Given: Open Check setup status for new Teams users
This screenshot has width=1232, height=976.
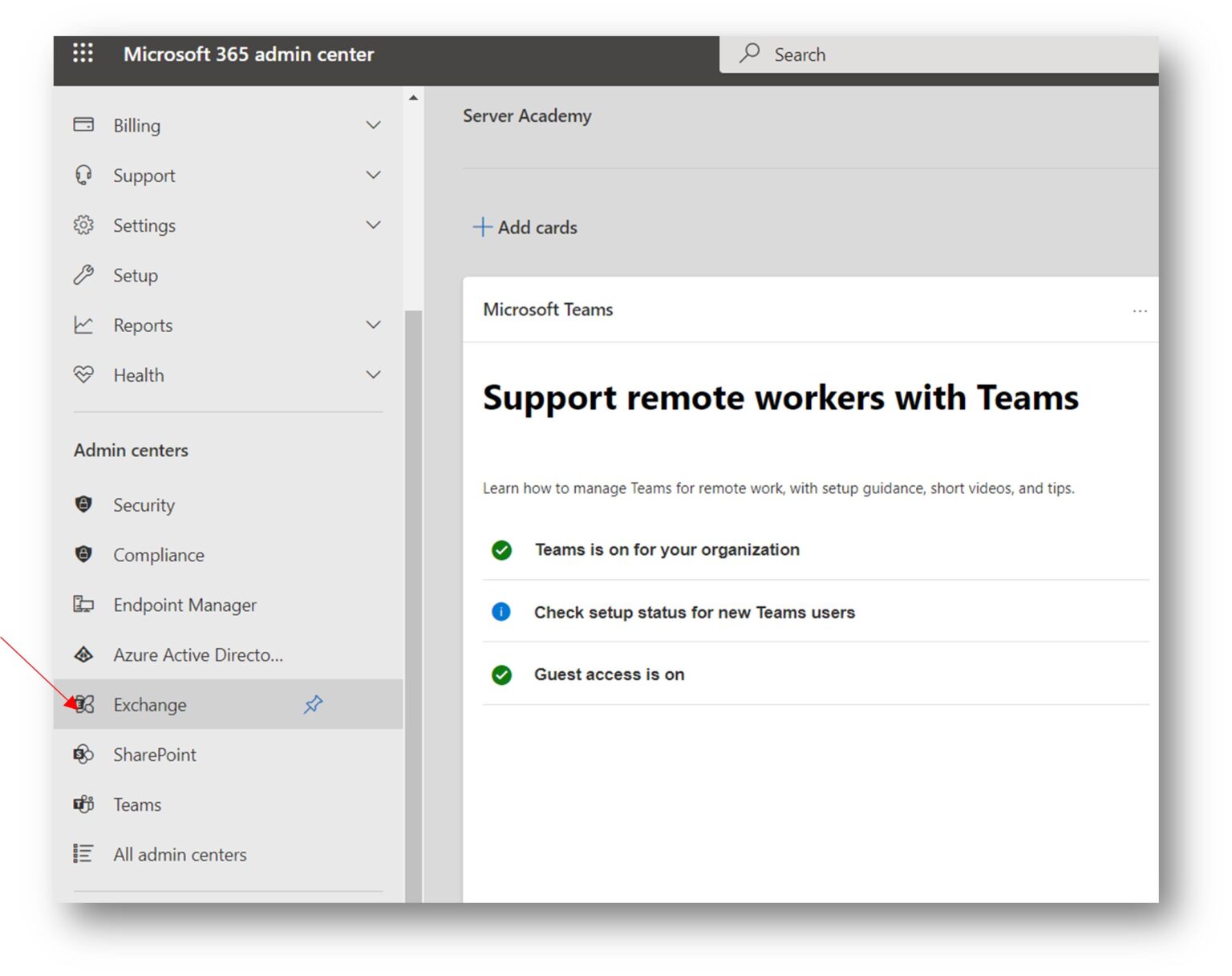Looking at the screenshot, I should [x=694, y=612].
